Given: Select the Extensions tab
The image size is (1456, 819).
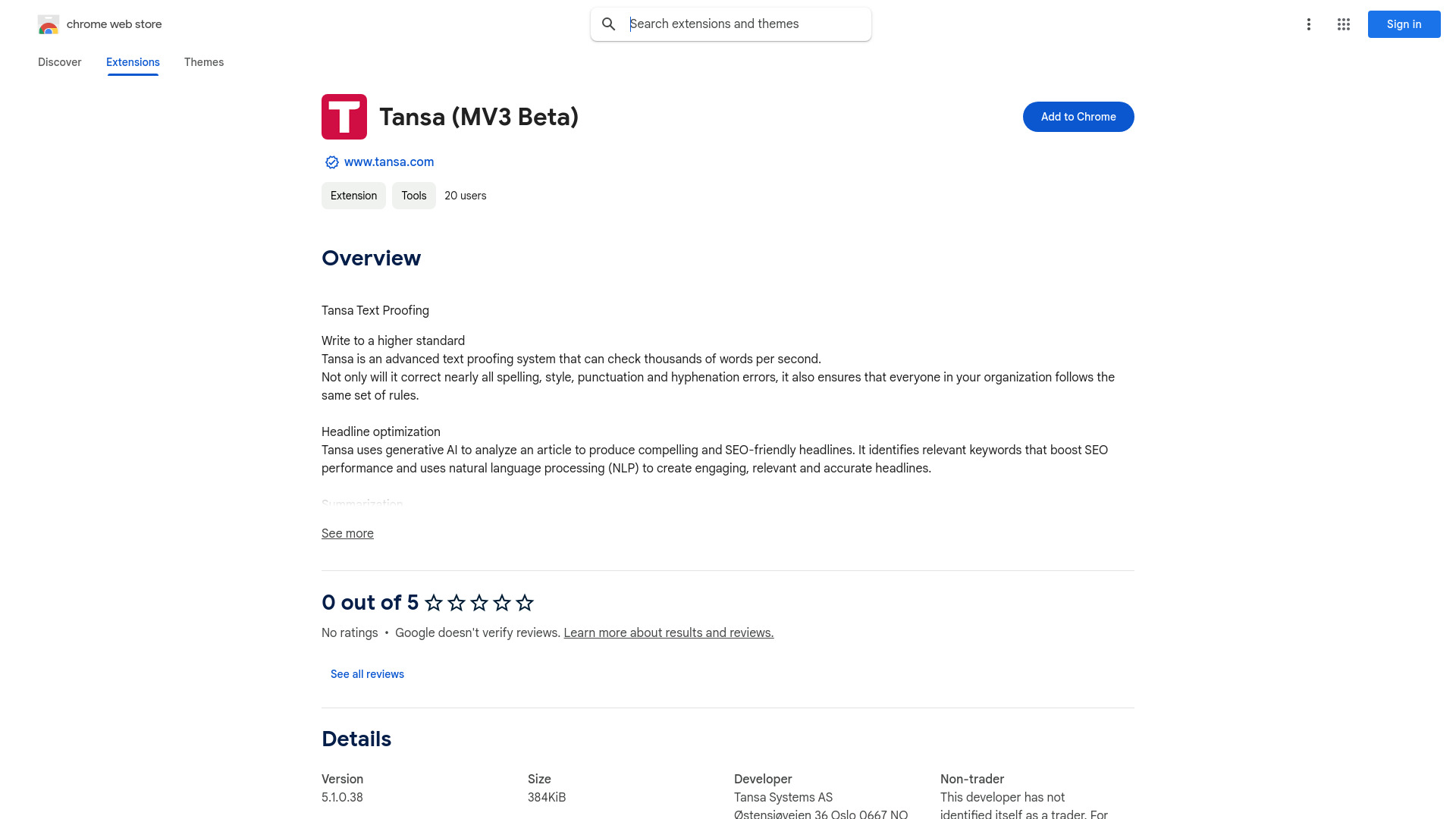Looking at the screenshot, I should [x=132, y=62].
